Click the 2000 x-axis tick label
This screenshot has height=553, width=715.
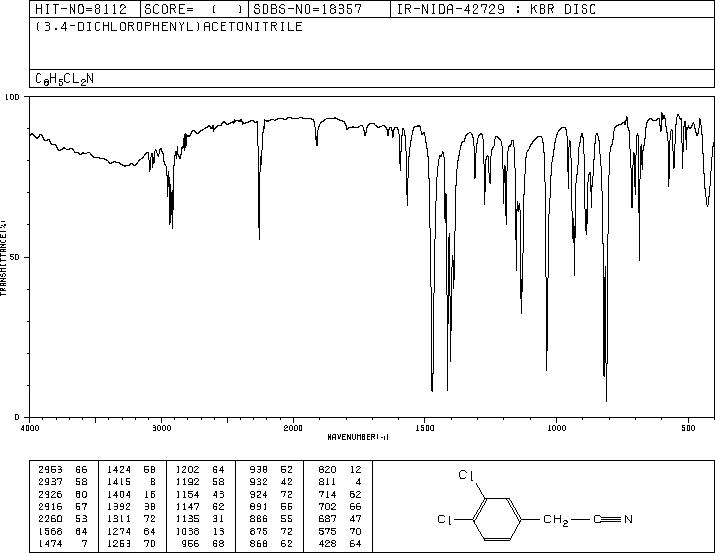tap(293, 428)
